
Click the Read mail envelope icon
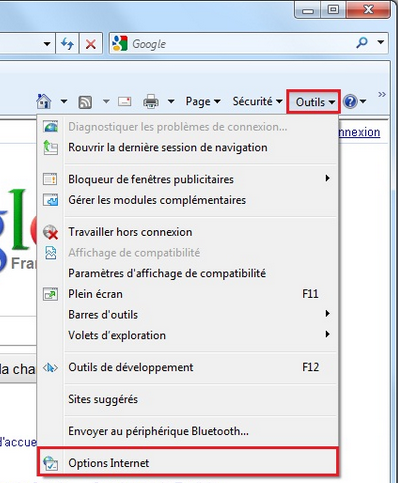(x=125, y=101)
